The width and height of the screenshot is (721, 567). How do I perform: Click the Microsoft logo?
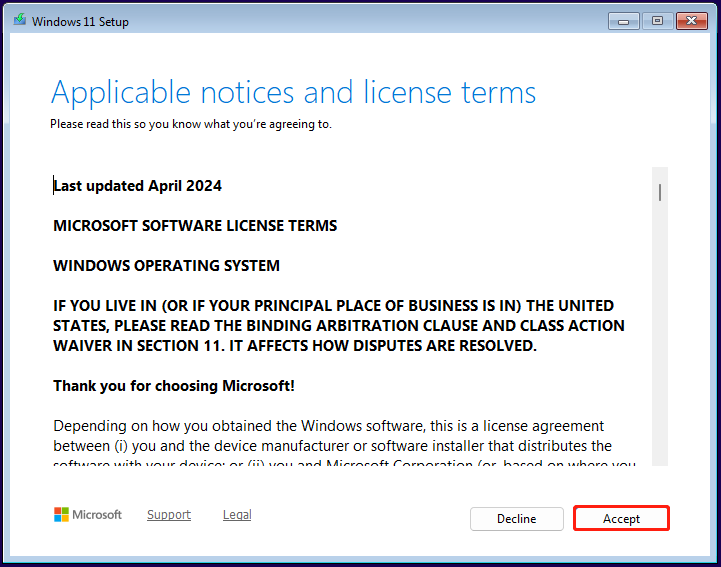[x=88, y=515]
